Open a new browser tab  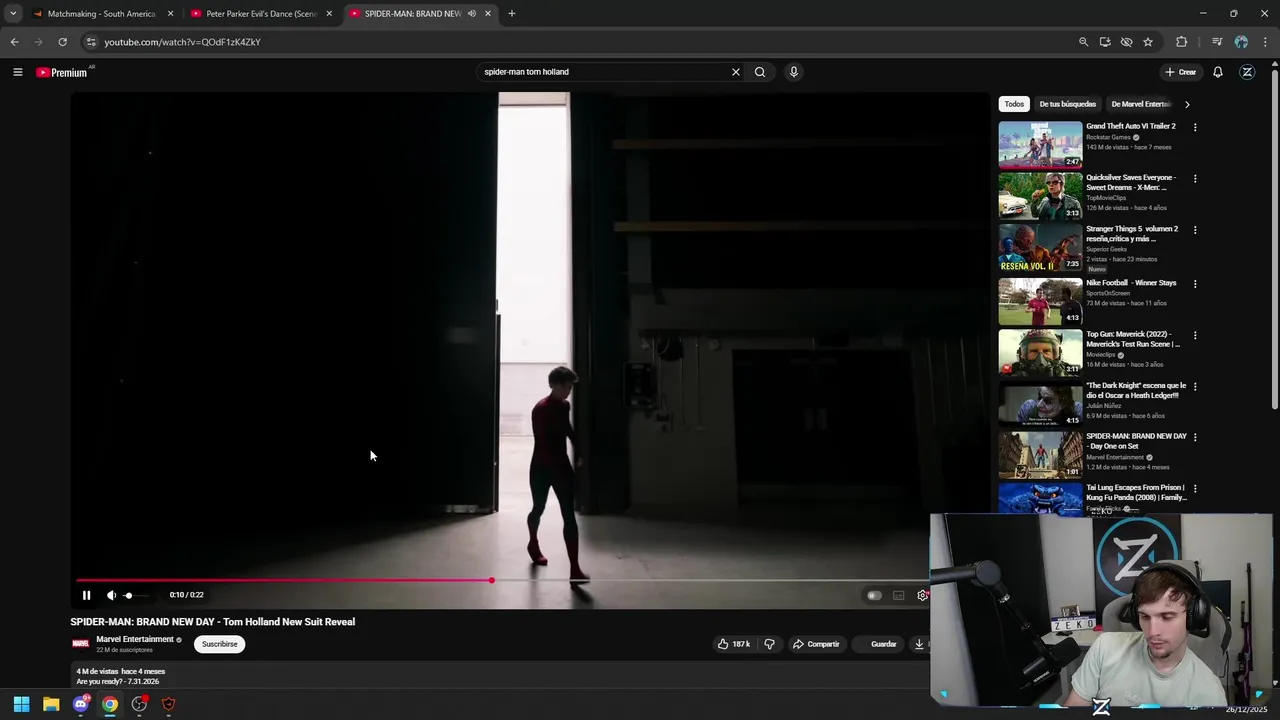(x=511, y=14)
